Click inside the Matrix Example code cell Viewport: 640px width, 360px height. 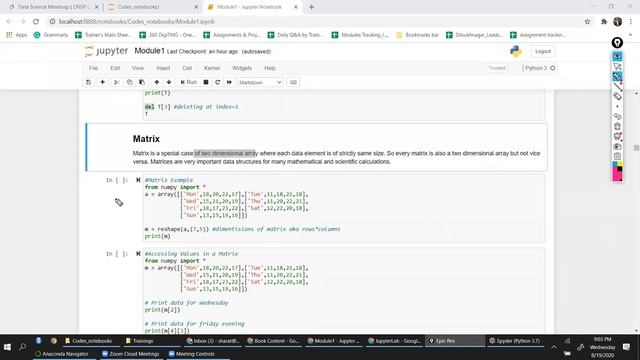click(x=344, y=208)
